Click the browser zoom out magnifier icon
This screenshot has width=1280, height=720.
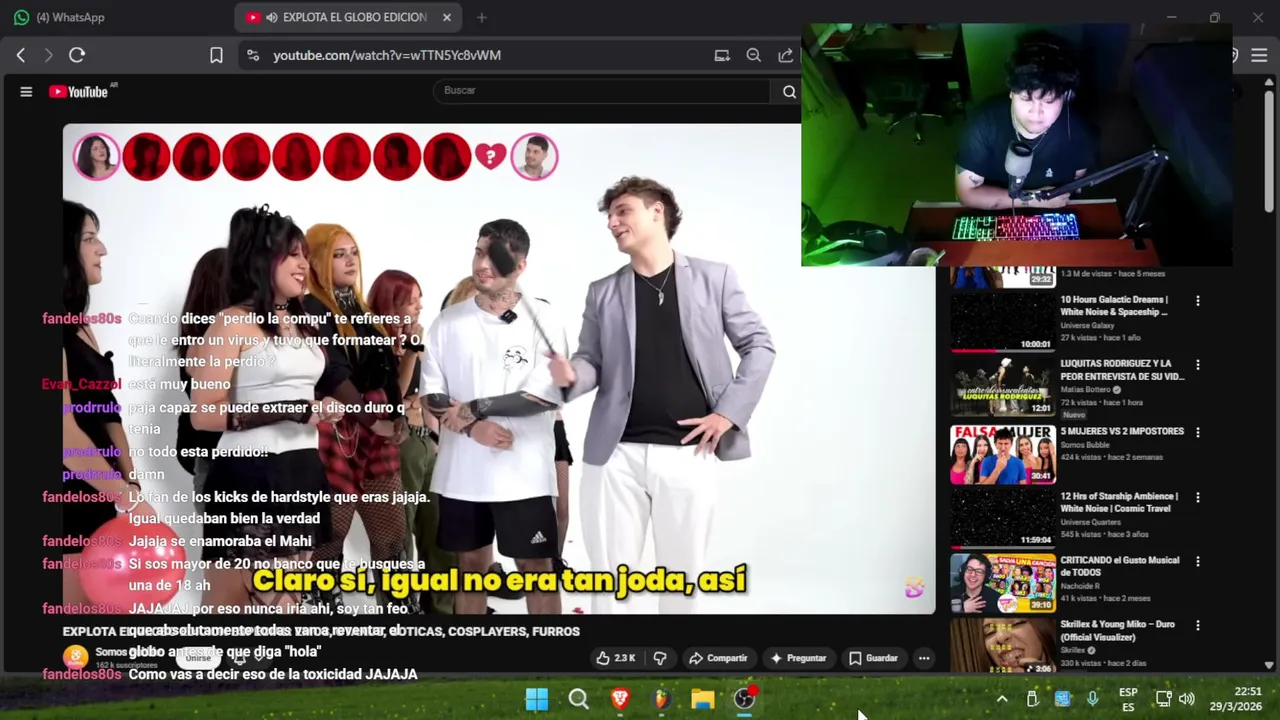click(754, 55)
